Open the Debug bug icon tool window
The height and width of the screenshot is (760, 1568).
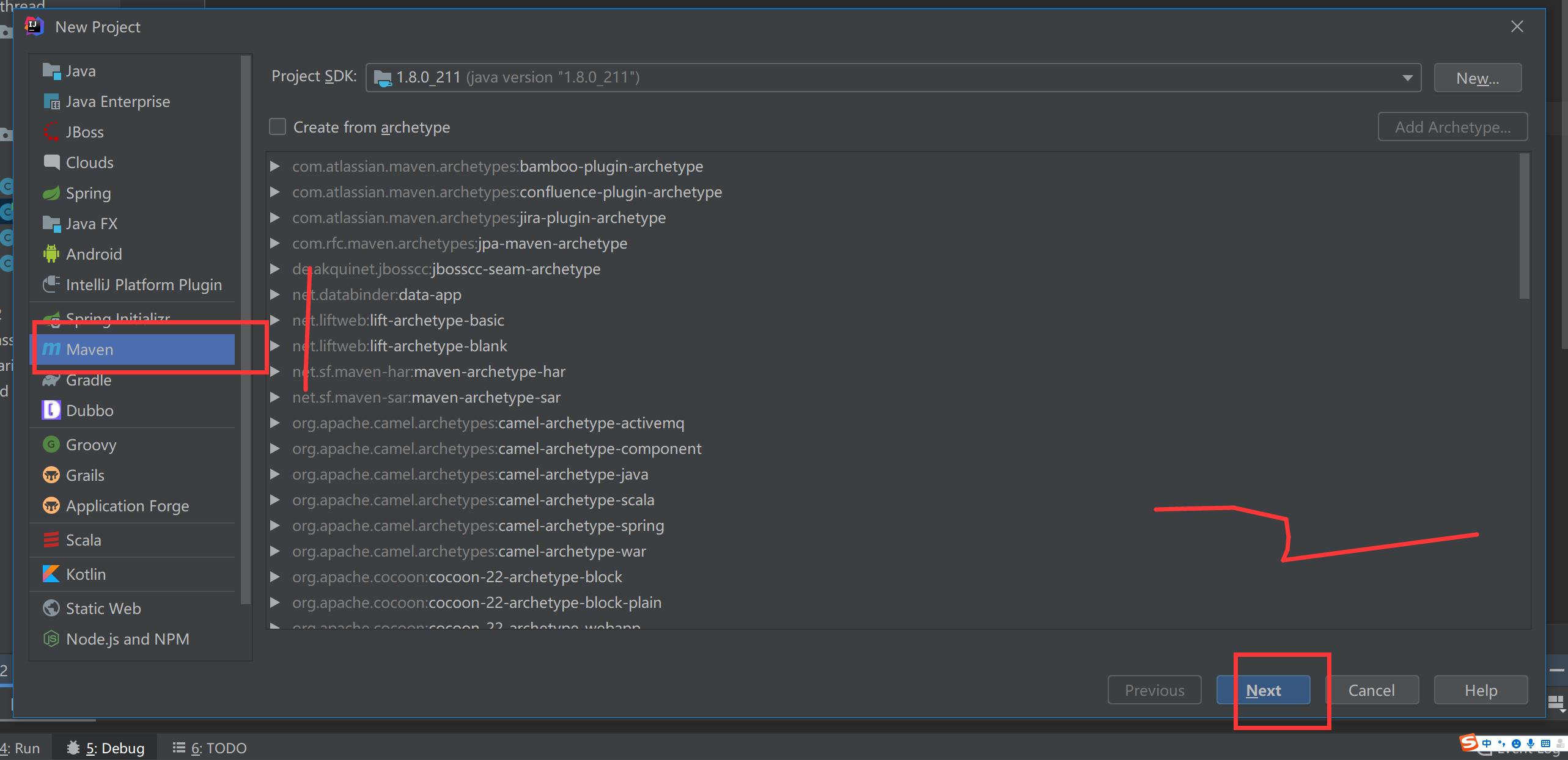pos(73,748)
